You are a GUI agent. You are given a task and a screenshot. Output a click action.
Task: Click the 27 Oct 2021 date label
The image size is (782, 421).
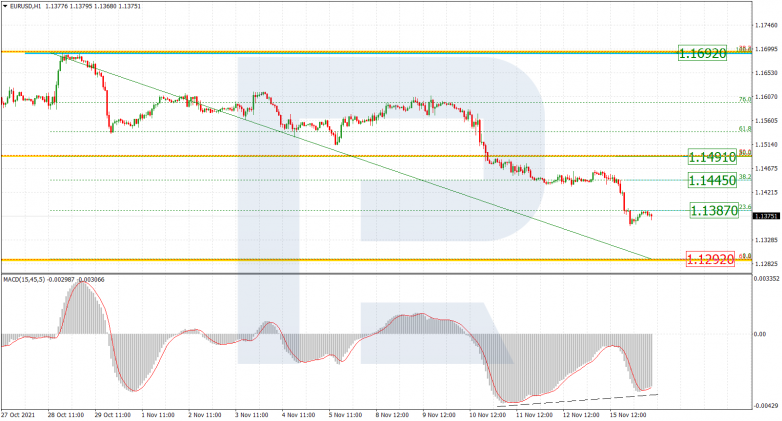(x=18, y=415)
